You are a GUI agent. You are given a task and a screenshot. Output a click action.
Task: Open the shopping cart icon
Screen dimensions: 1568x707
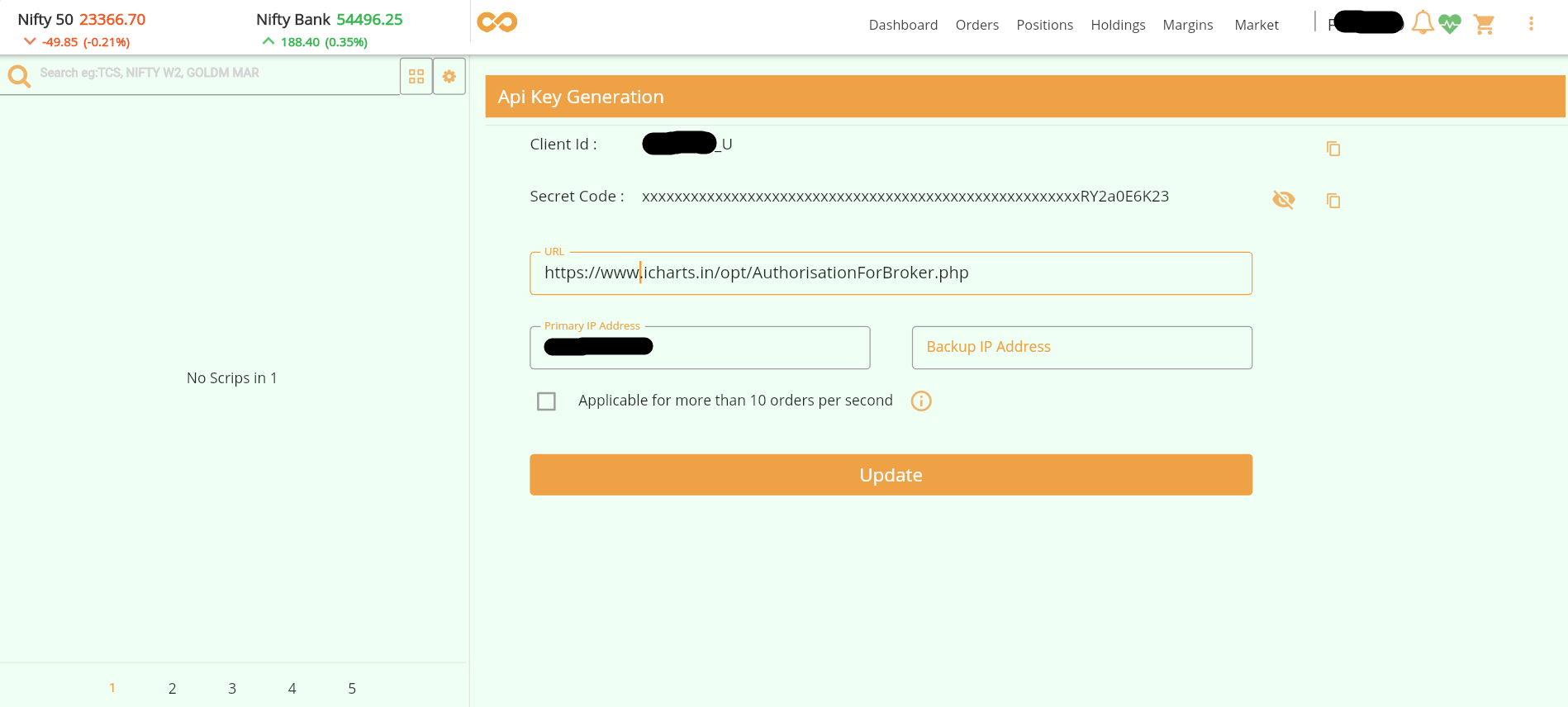(x=1485, y=25)
